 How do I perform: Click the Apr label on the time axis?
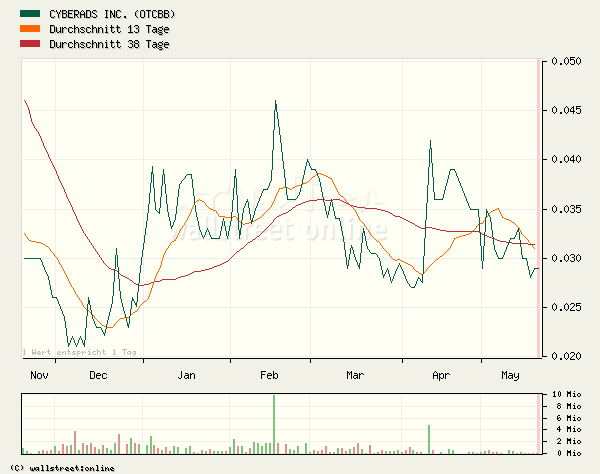(440, 376)
